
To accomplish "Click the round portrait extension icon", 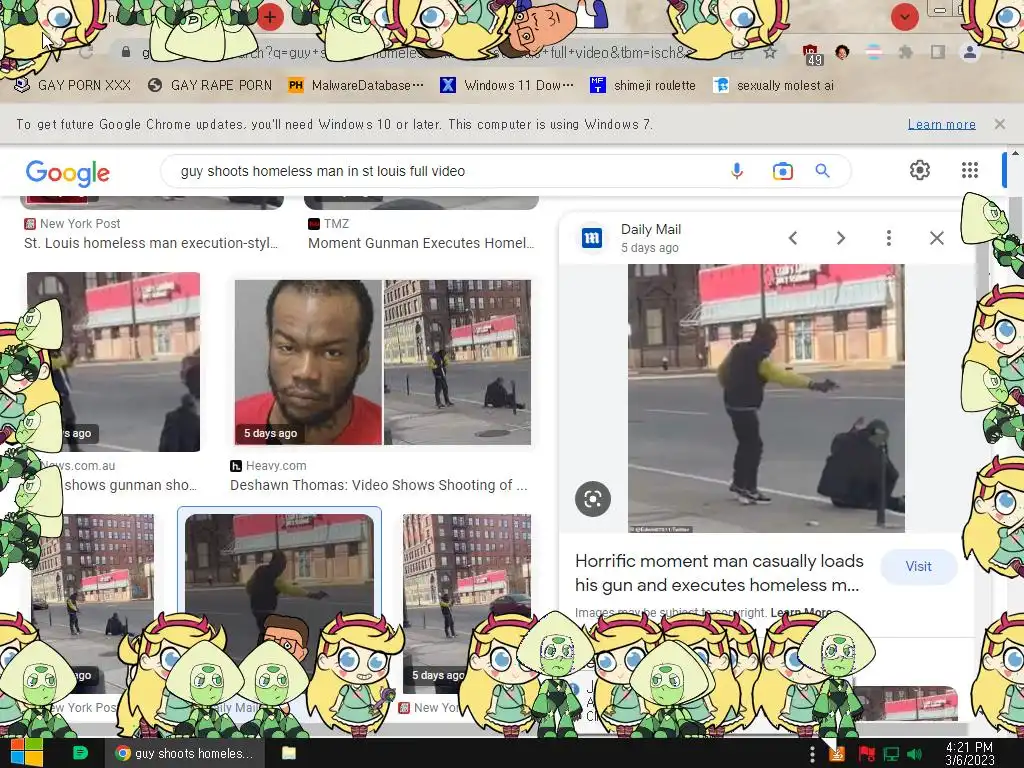I will tap(842, 52).
